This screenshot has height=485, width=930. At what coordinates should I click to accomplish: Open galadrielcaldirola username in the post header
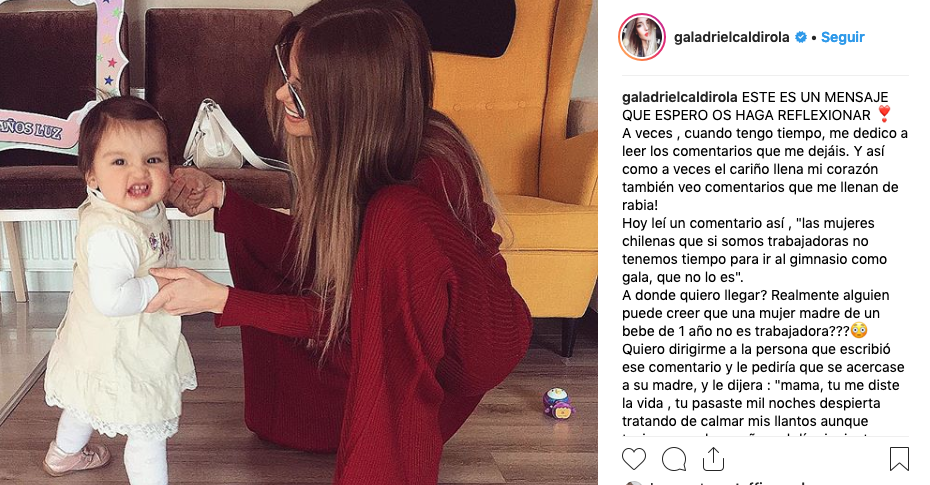pyautogui.click(x=731, y=37)
